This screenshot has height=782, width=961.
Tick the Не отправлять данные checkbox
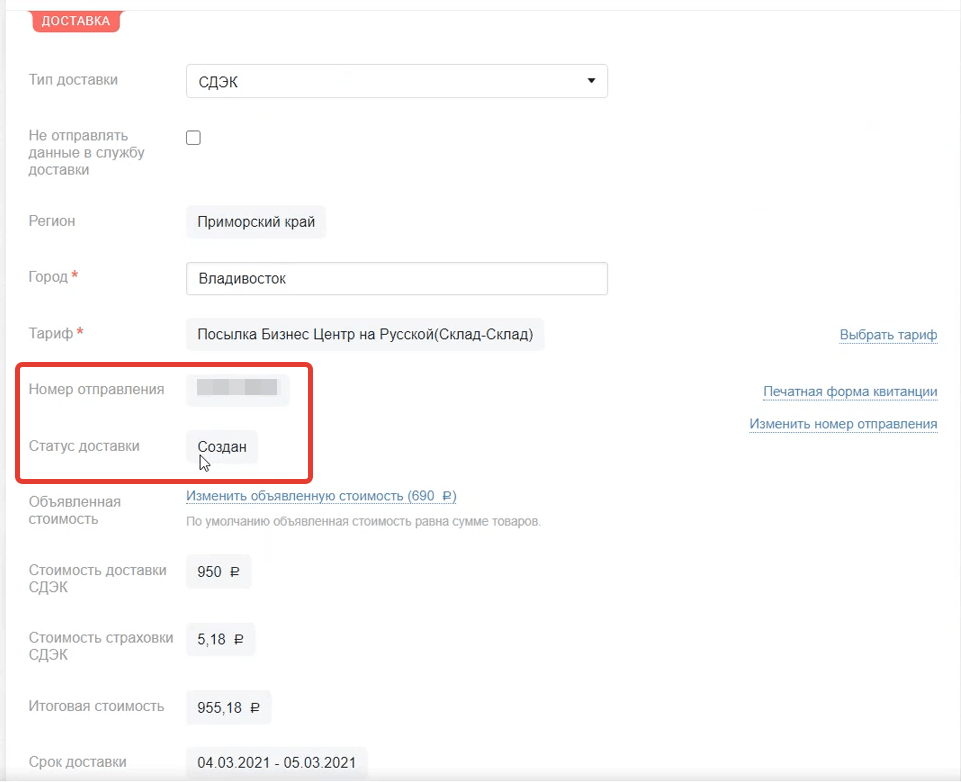(x=194, y=138)
